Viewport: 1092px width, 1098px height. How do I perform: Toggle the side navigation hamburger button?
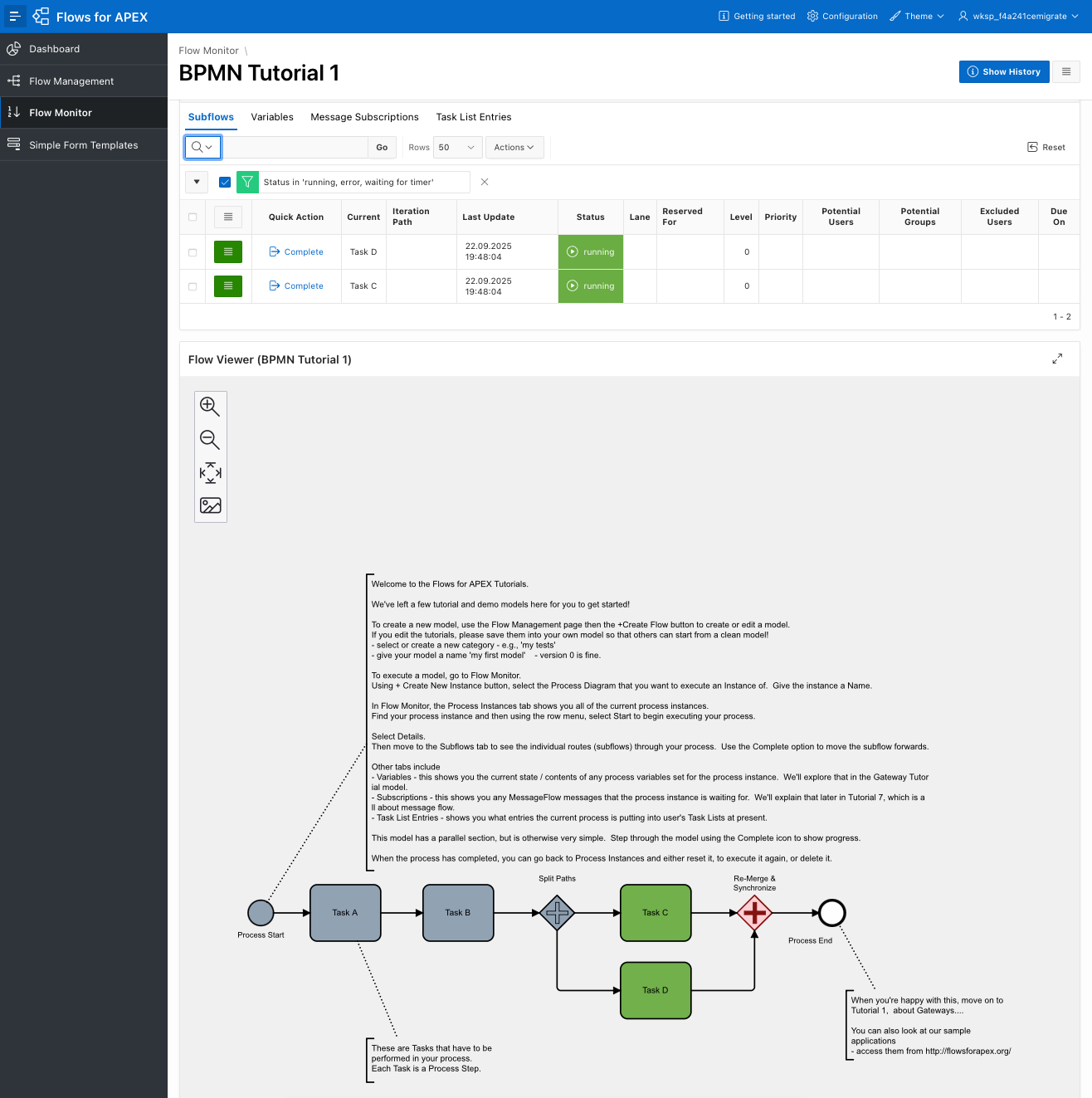tap(15, 16)
